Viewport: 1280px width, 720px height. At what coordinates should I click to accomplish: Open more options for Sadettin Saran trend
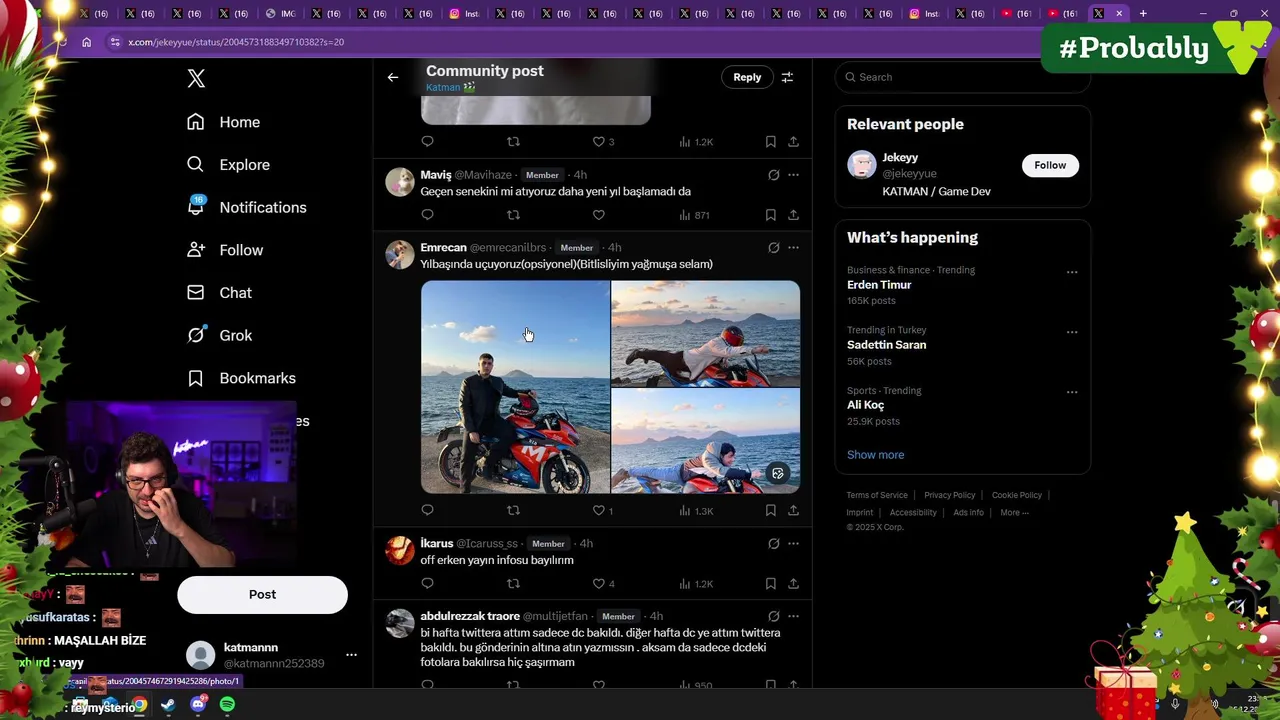1072,332
